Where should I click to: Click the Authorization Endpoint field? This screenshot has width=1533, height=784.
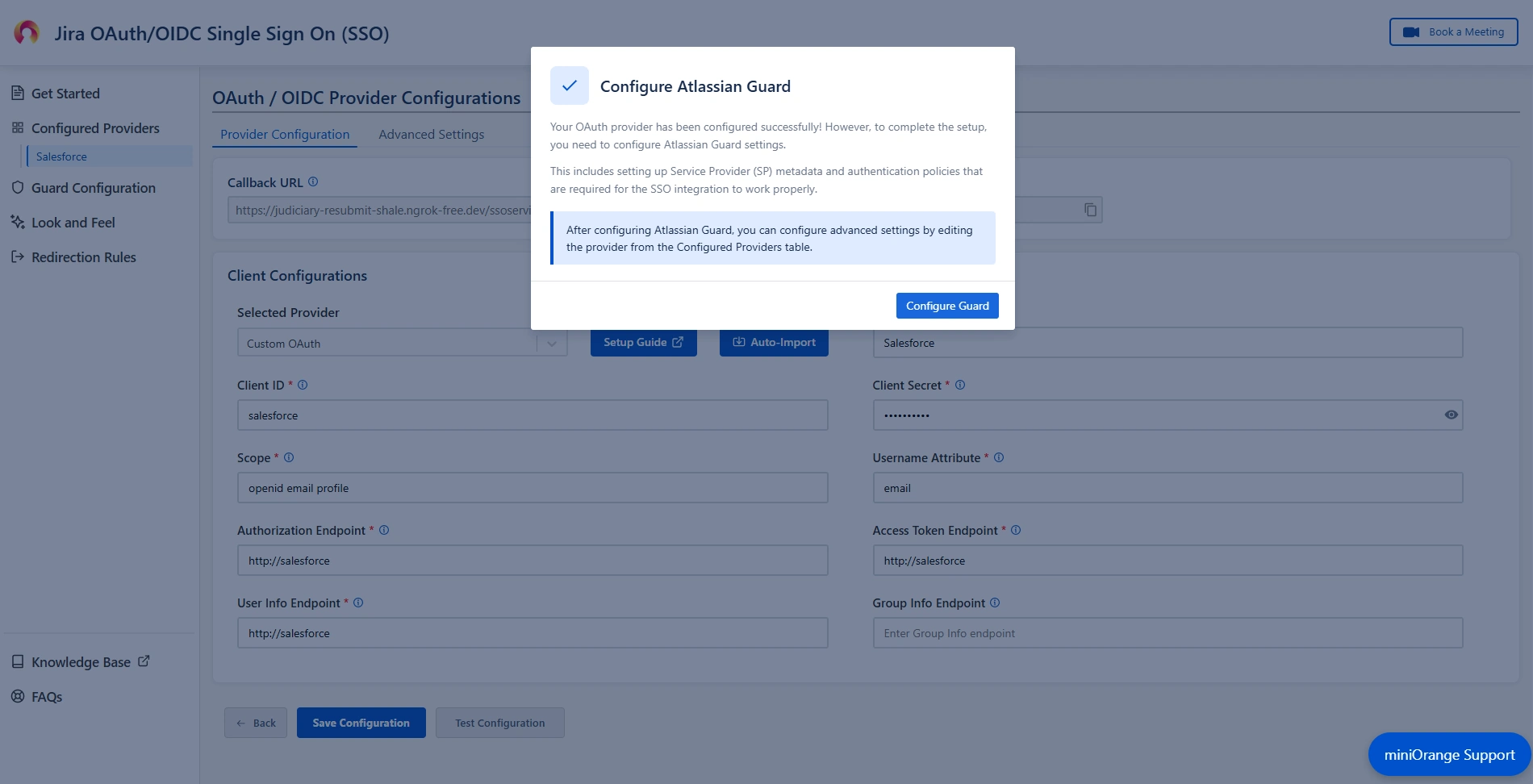[533, 561]
